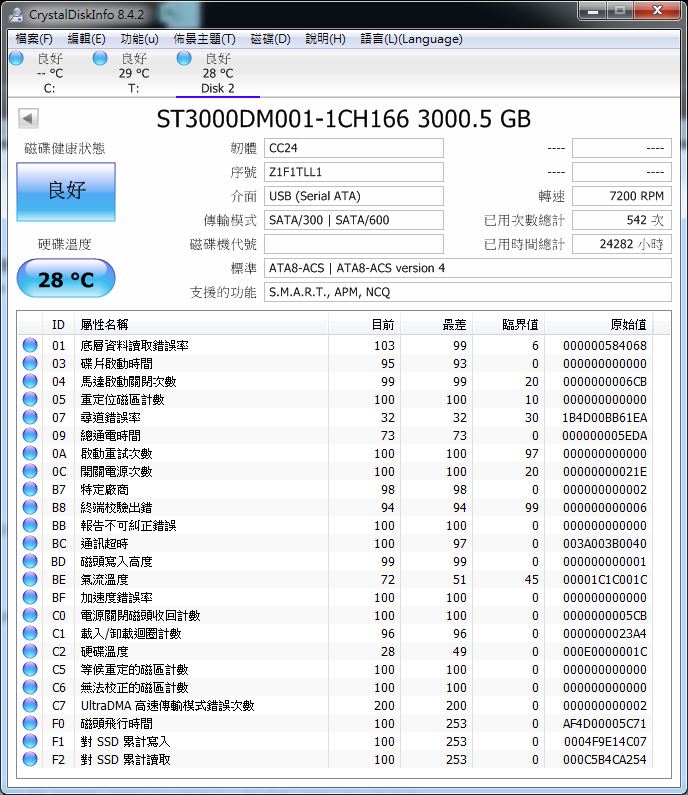Select the UltraDMA 高速傳輸模式錯誤次數 attribute name
Viewport: 688px width, 795px height.
[x=167, y=705]
